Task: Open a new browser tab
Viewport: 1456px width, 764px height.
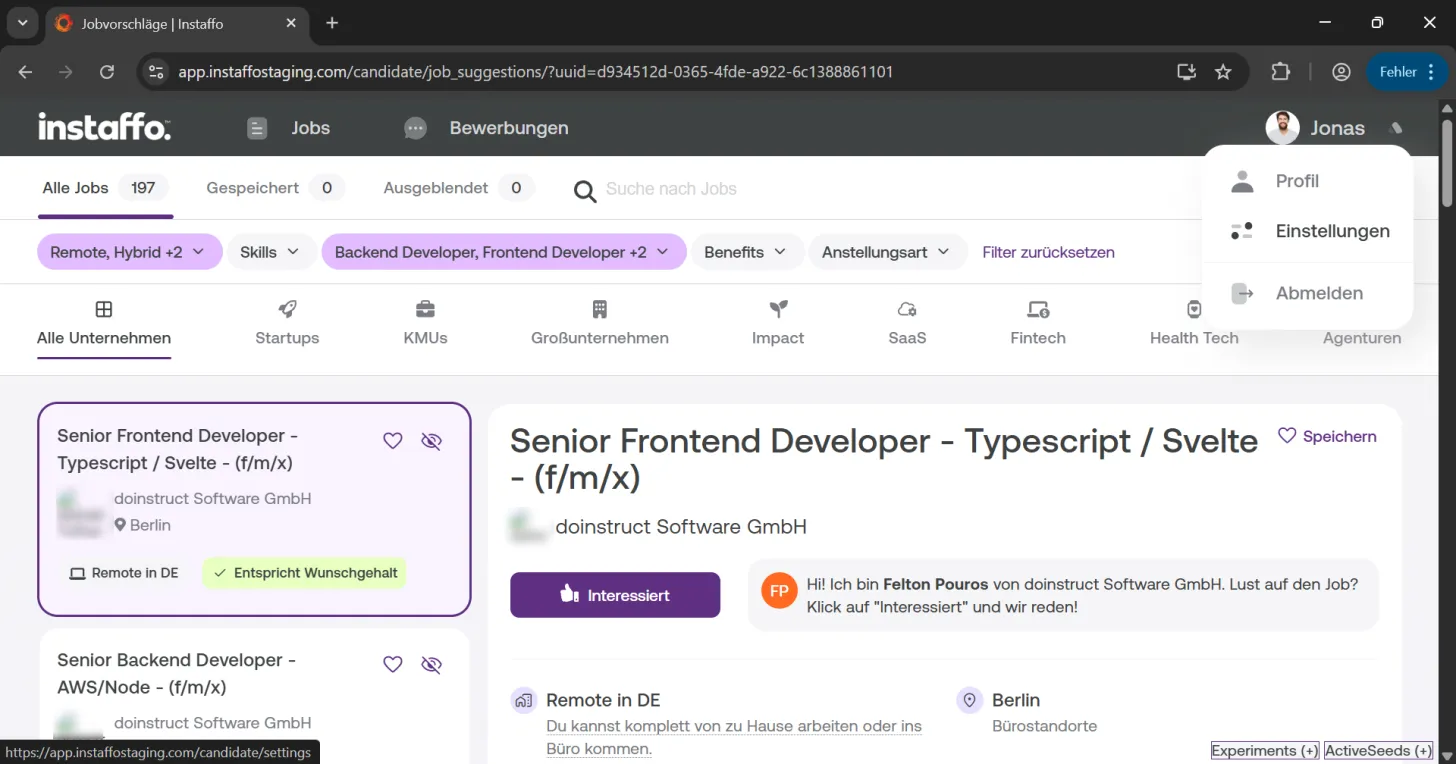Action: [332, 23]
